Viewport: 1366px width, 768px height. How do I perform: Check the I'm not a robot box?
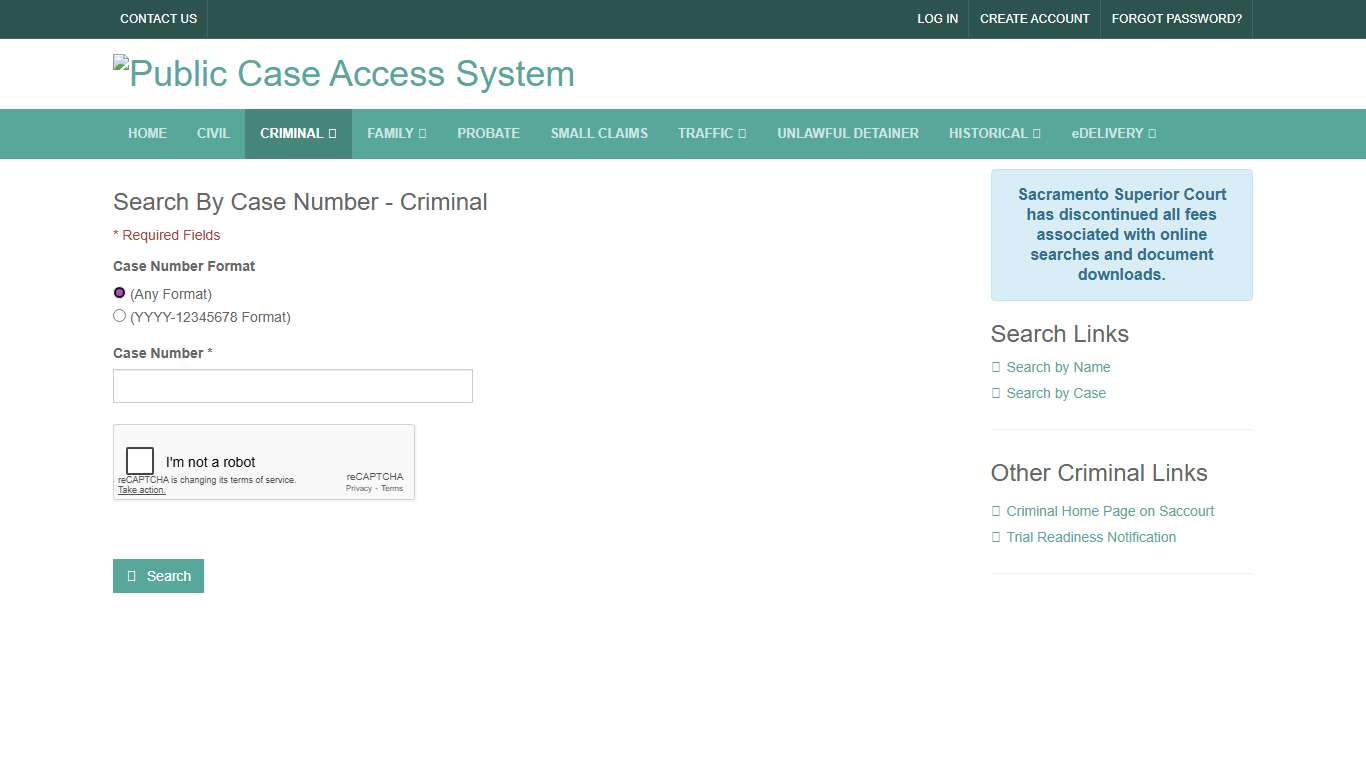pyautogui.click(x=140, y=461)
